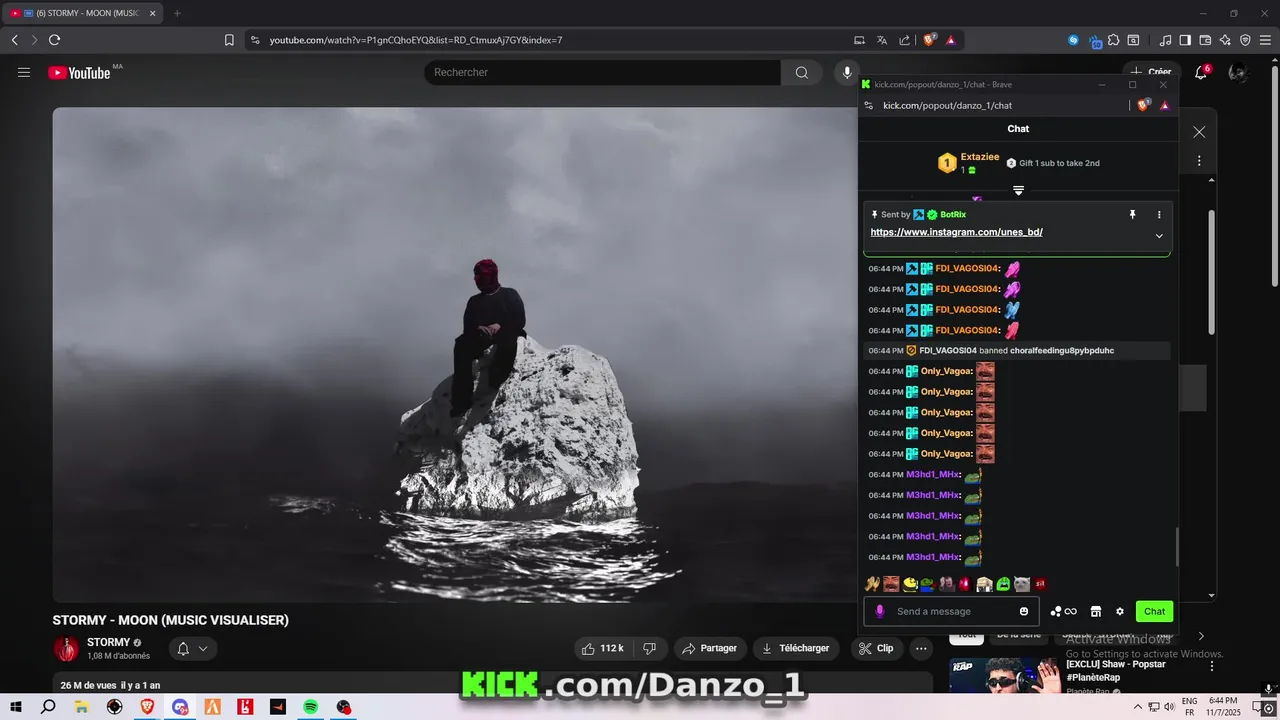
Task: Open options for the Shaw - Popstar video
Action: (1212, 666)
